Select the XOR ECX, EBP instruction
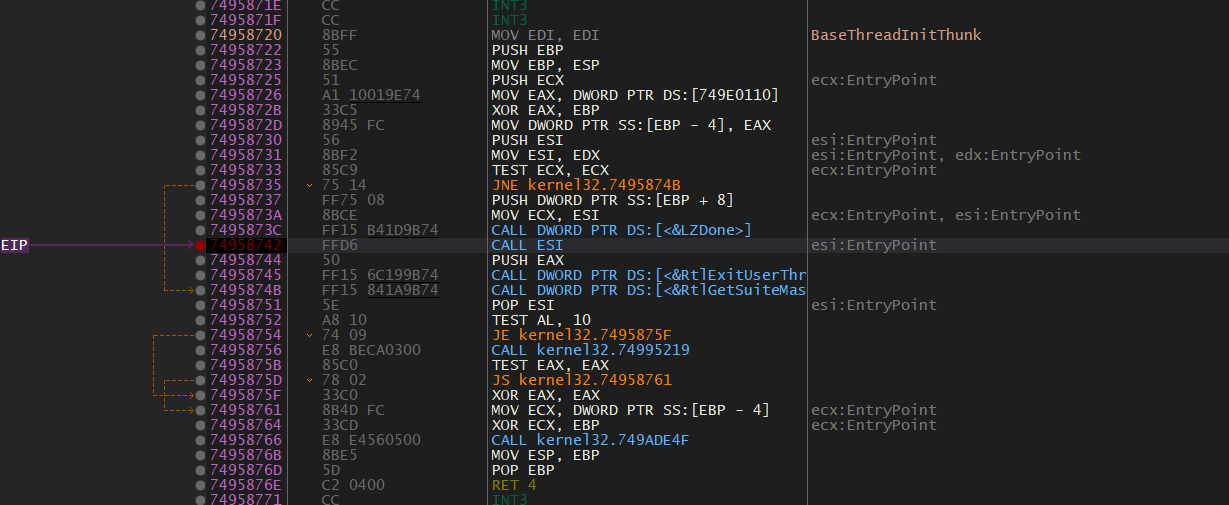 (545, 425)
